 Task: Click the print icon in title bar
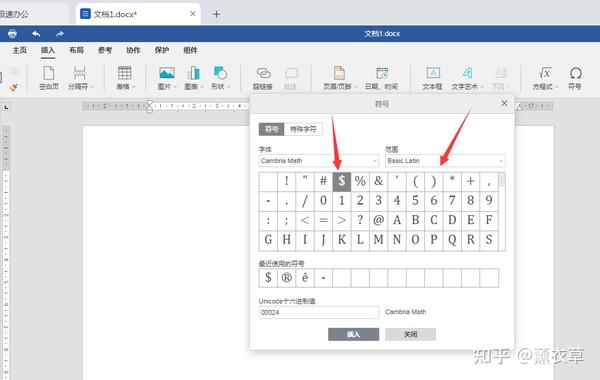pos(12,34)
